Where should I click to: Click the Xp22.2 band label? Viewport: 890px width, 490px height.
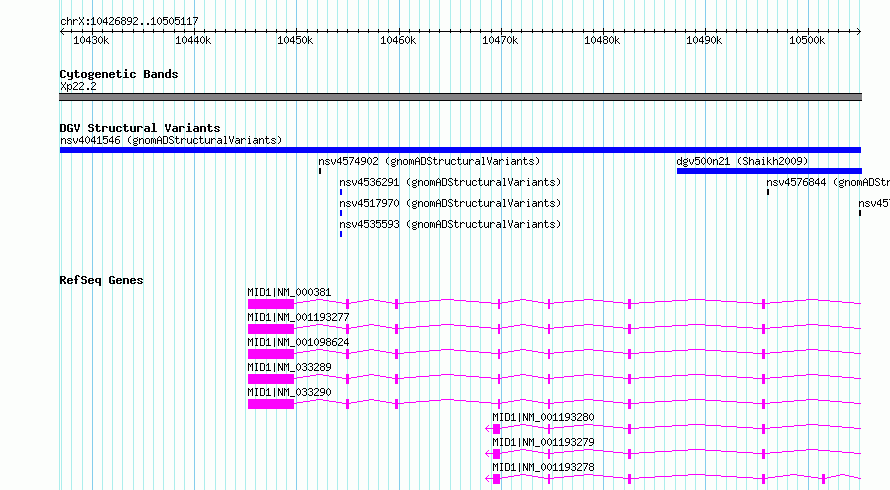[x=78, y=86]
